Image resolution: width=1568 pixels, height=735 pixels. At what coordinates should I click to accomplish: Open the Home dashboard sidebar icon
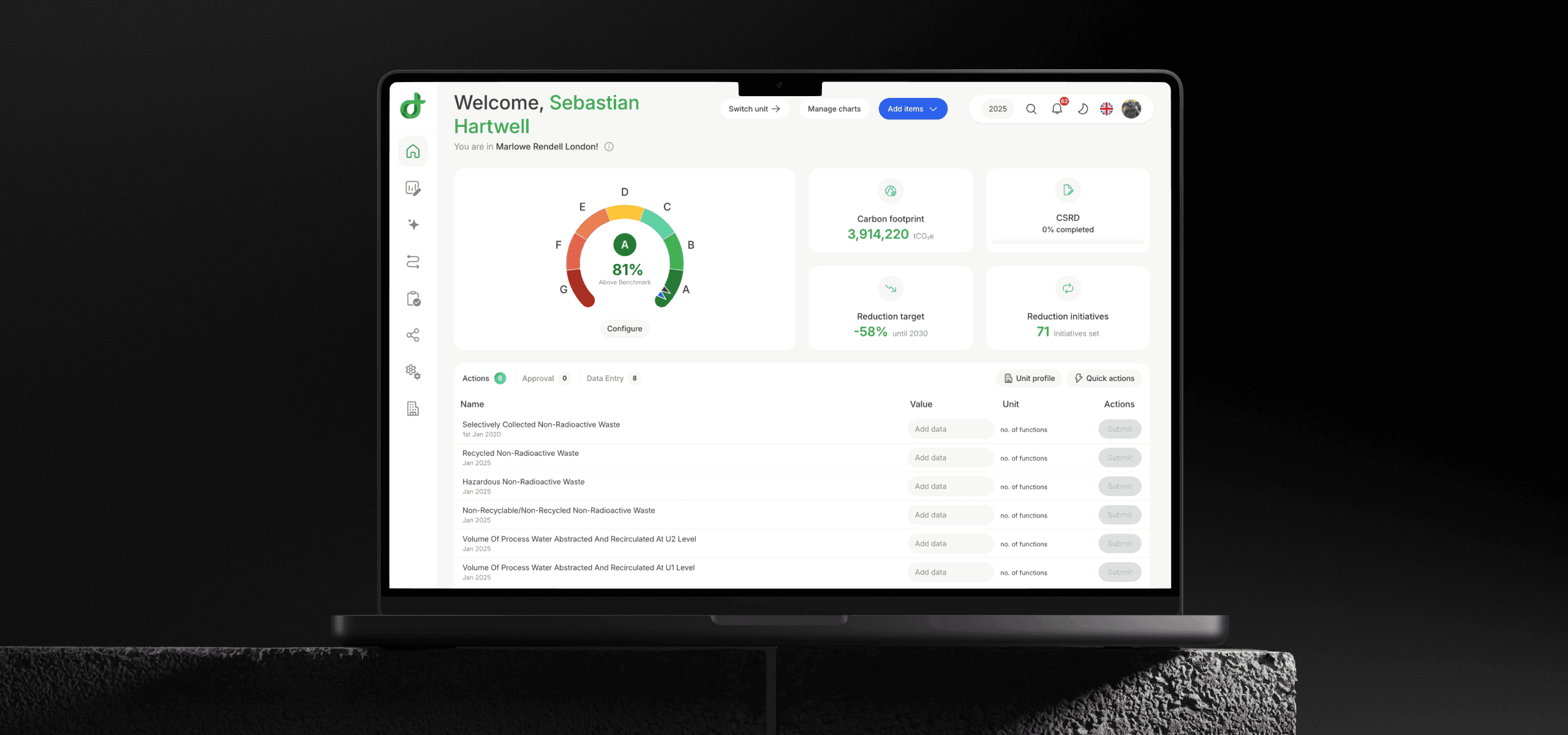coord(413,151)
